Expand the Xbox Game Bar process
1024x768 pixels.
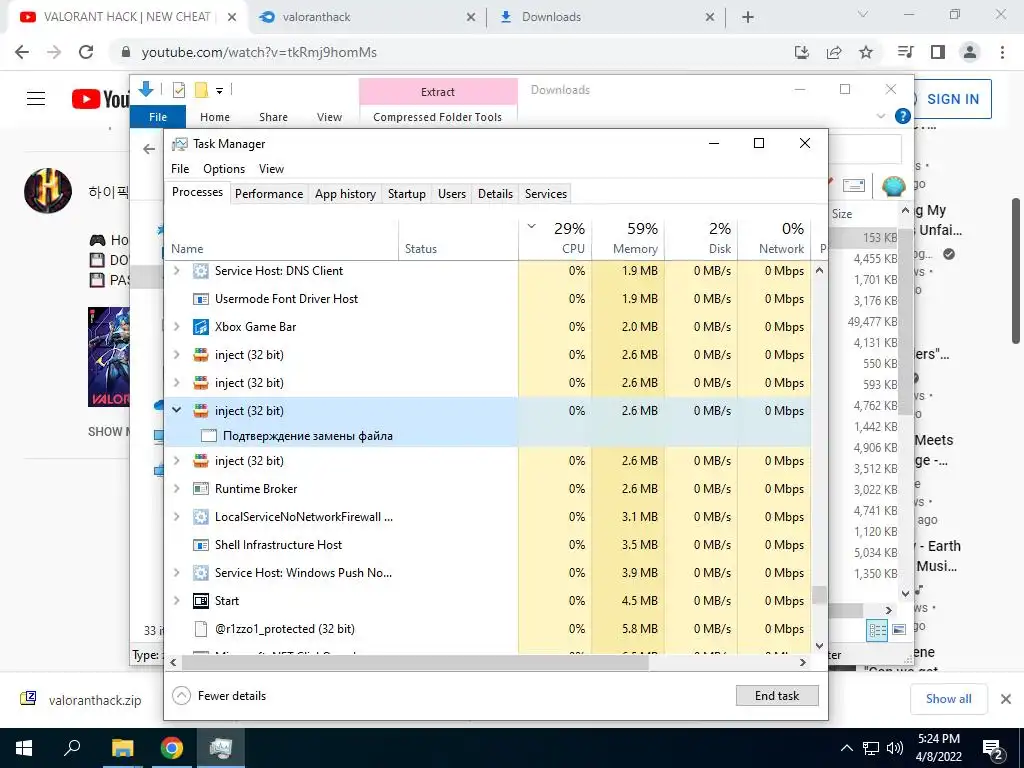[x=176, y=327]
